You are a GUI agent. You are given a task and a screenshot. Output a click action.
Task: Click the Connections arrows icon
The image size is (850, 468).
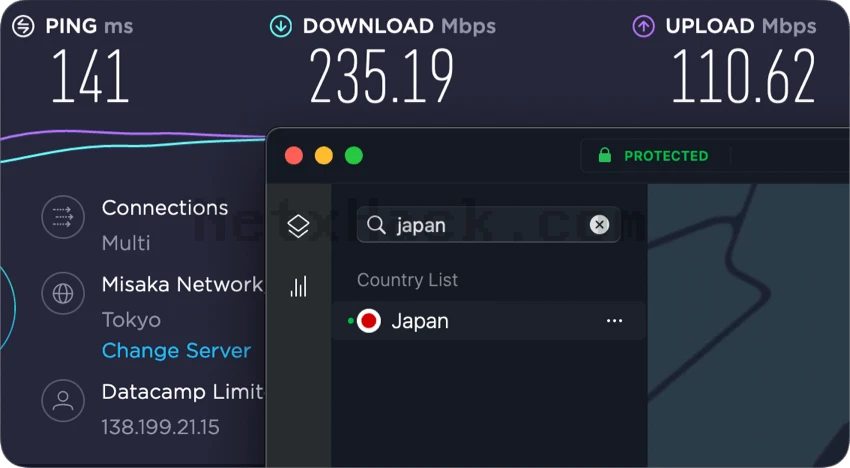pos(63,217)
